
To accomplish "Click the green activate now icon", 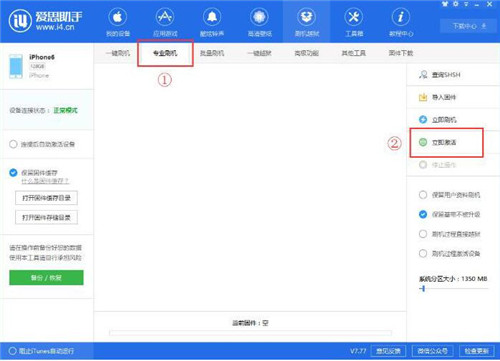I will click(423, 142).
